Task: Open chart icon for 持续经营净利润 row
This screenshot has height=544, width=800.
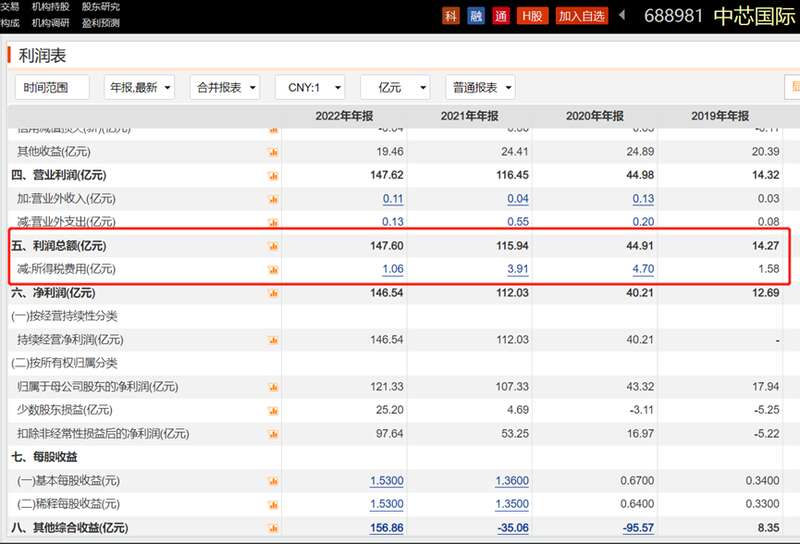Action: (273, 340)
